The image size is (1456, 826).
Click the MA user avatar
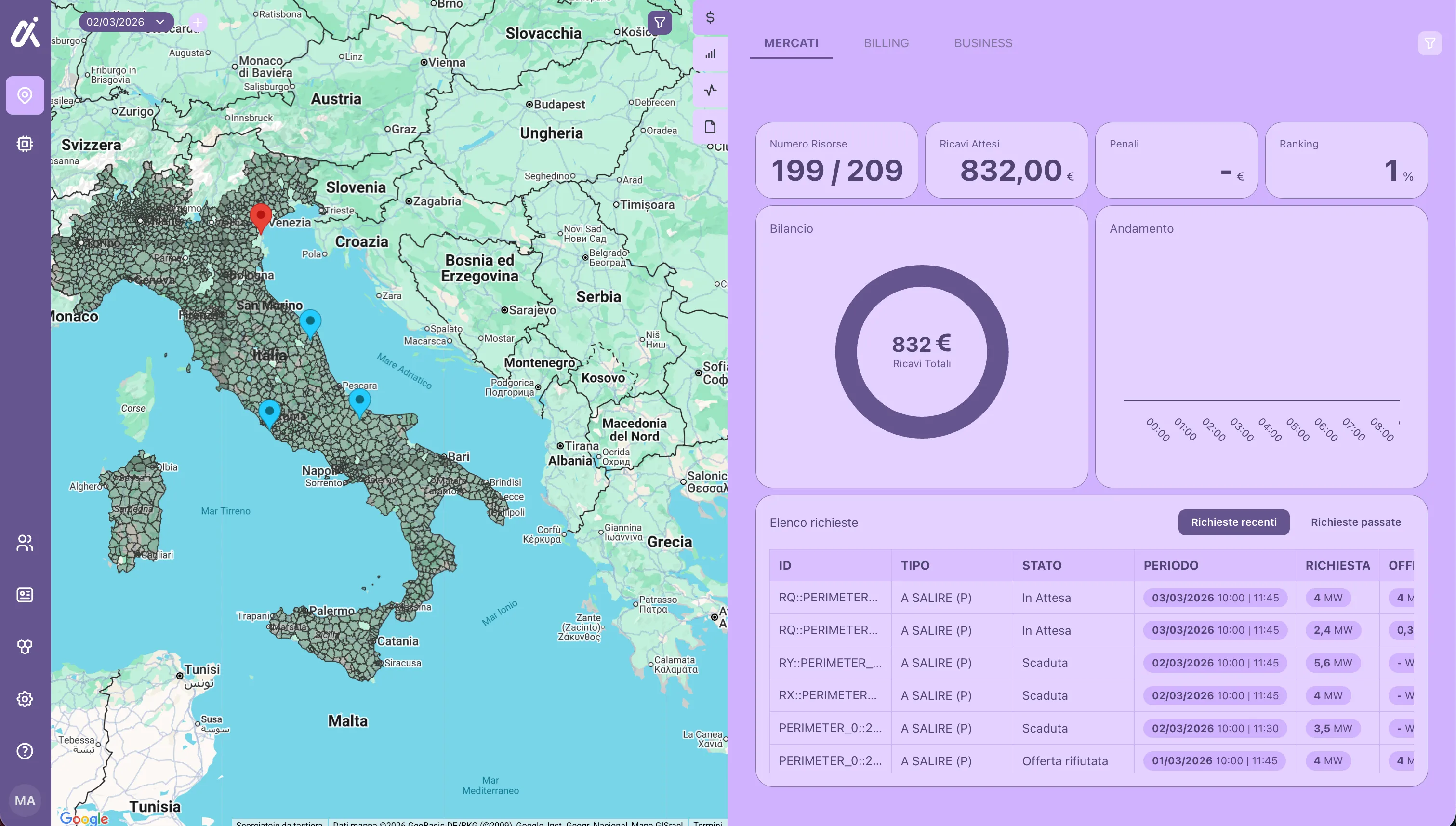pos(25,800)
